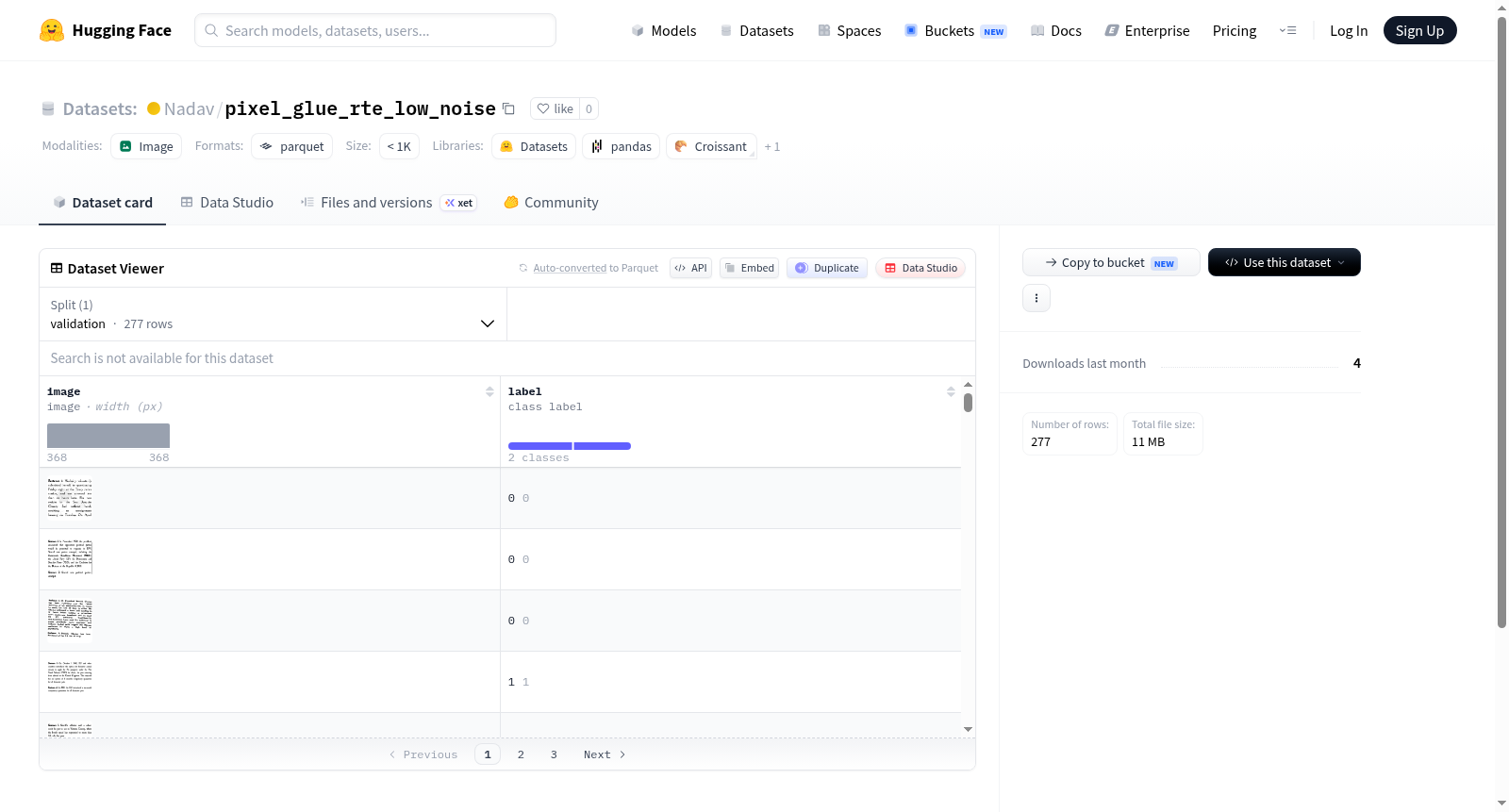Select the Image modality tag
Screen dimensions: 1509x812
(146, 146)
